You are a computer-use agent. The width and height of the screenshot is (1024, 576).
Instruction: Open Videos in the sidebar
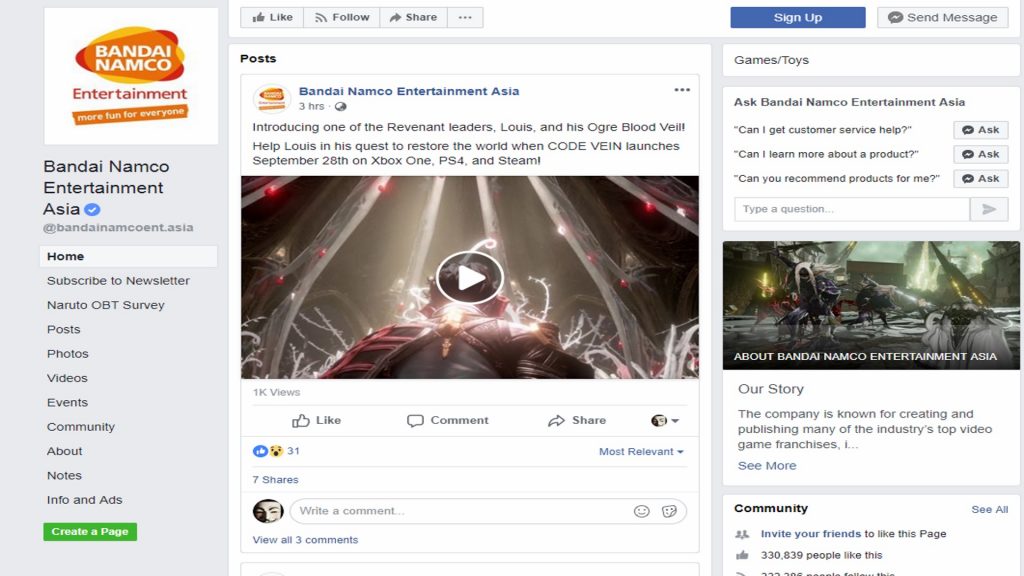[x=67, y=378]
